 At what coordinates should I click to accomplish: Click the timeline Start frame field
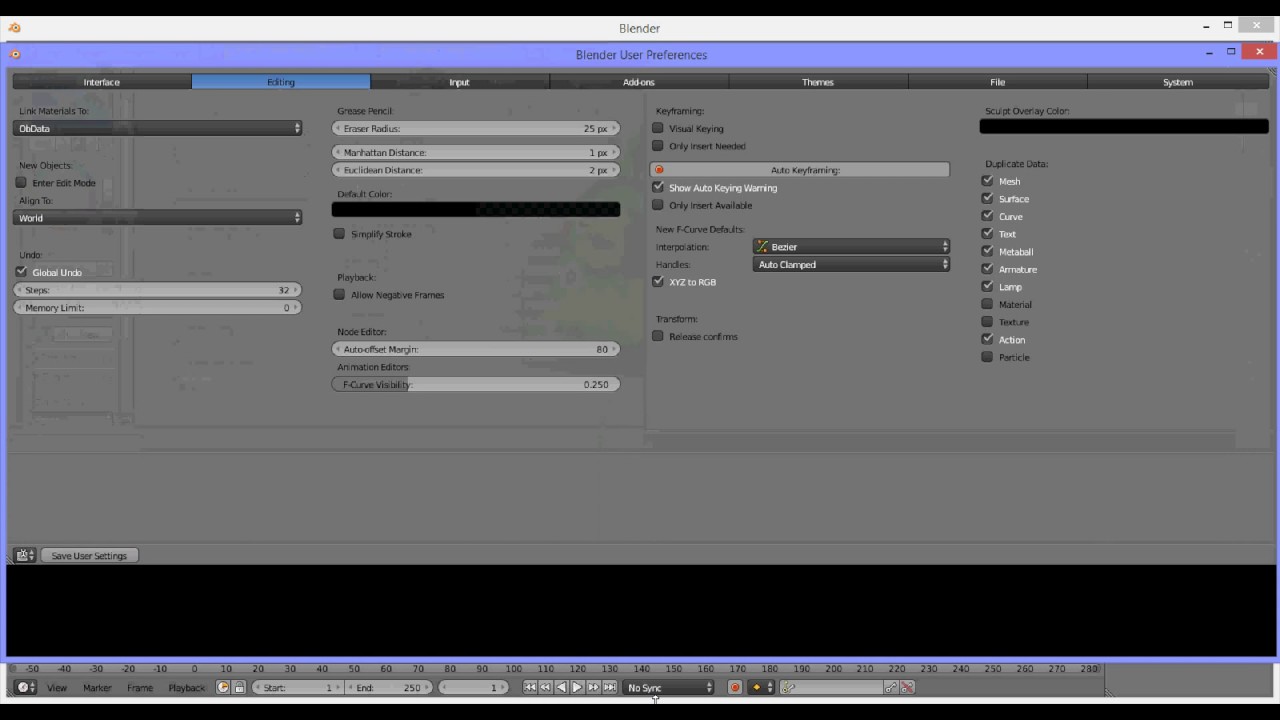pyautogui.click(x=296, y=688)
